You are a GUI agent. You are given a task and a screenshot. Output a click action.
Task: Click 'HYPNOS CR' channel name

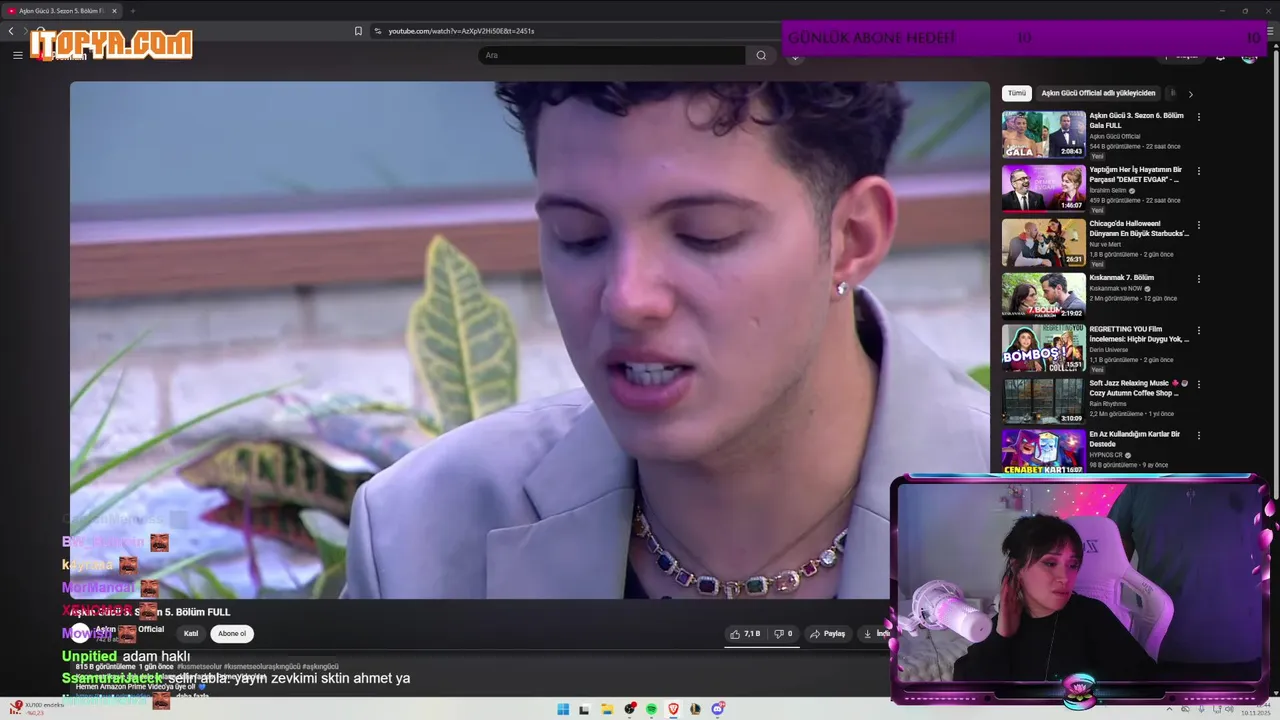coord(1106,455)
